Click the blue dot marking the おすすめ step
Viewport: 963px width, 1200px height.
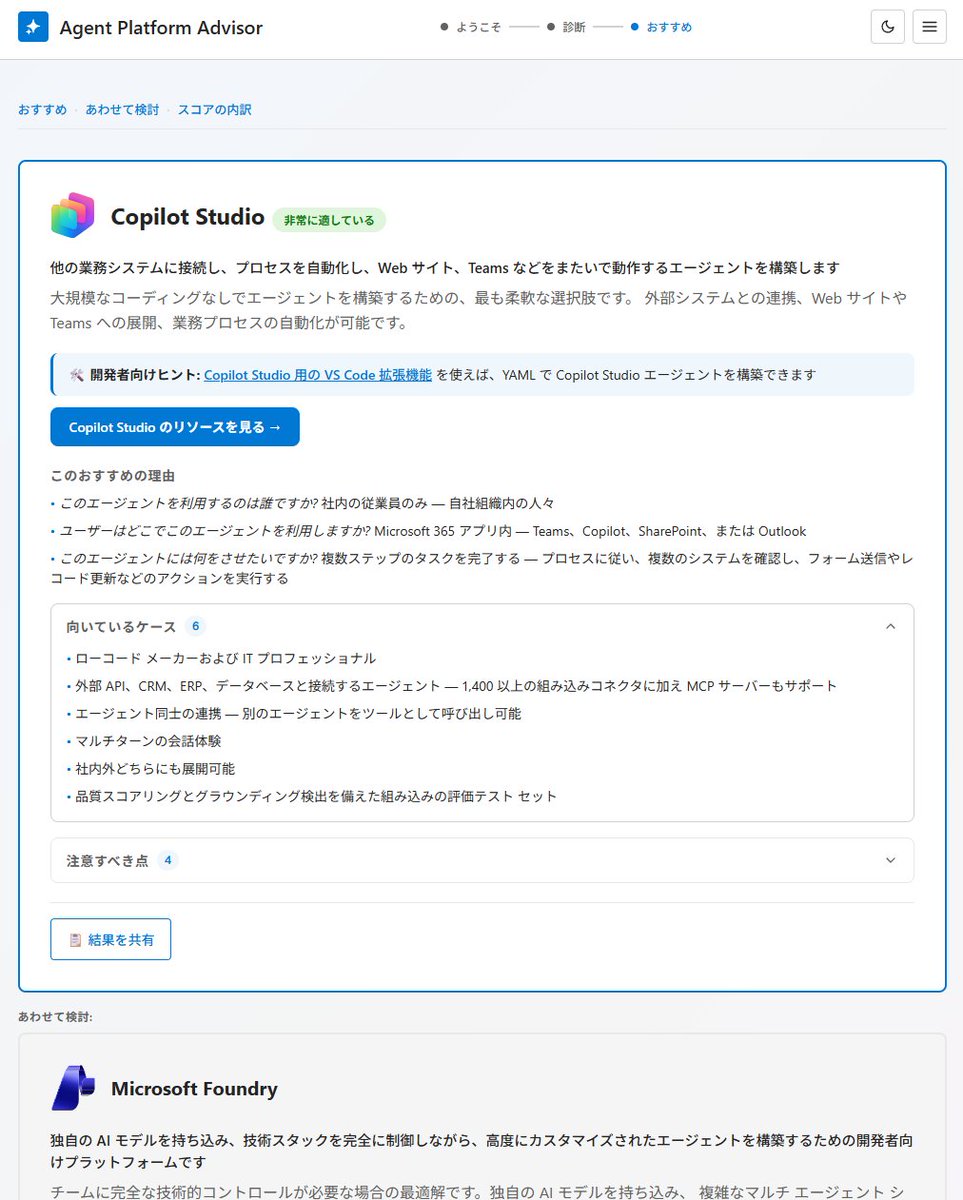[633, 27]
